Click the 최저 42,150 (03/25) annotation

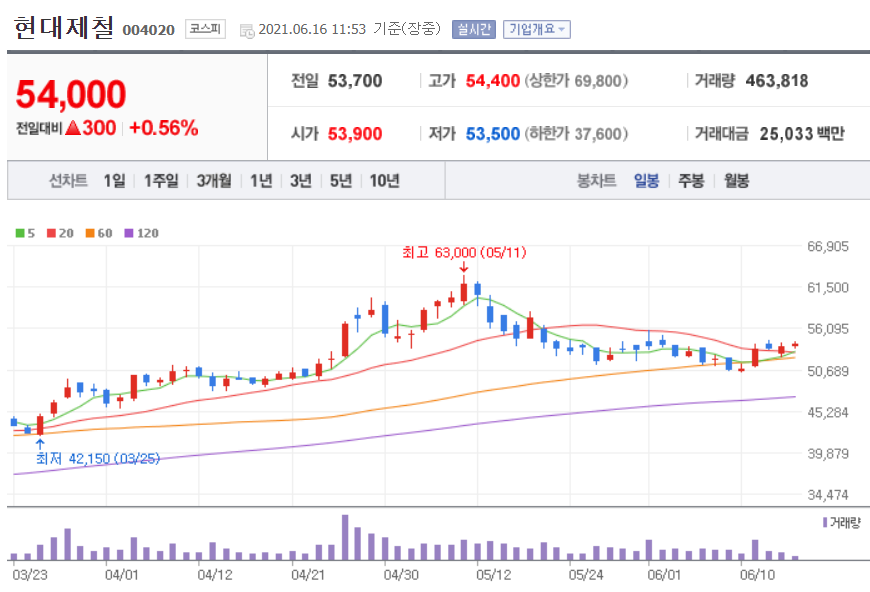(98, 458)
